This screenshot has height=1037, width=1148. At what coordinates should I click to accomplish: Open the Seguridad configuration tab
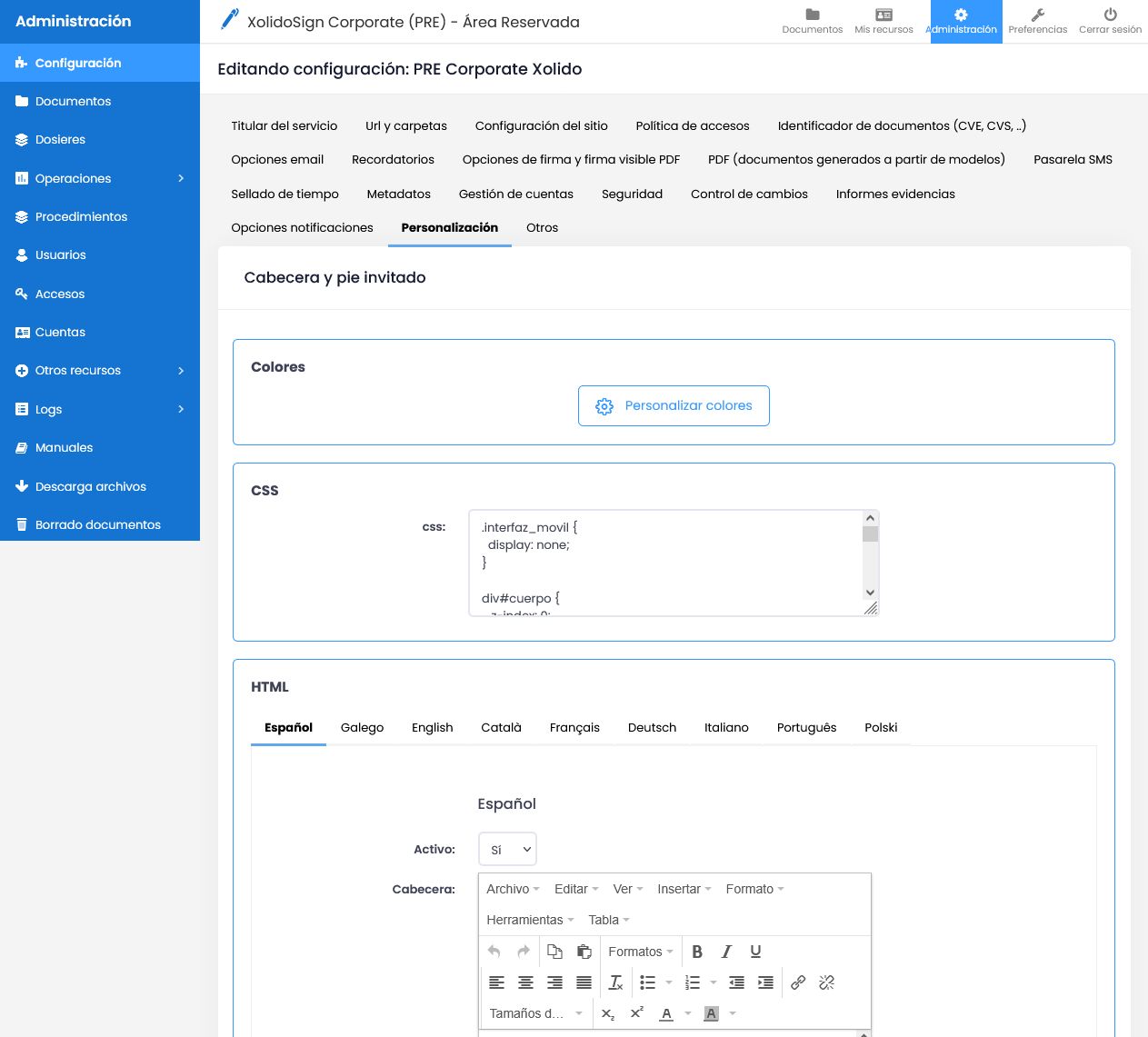[x=632, y=194]
